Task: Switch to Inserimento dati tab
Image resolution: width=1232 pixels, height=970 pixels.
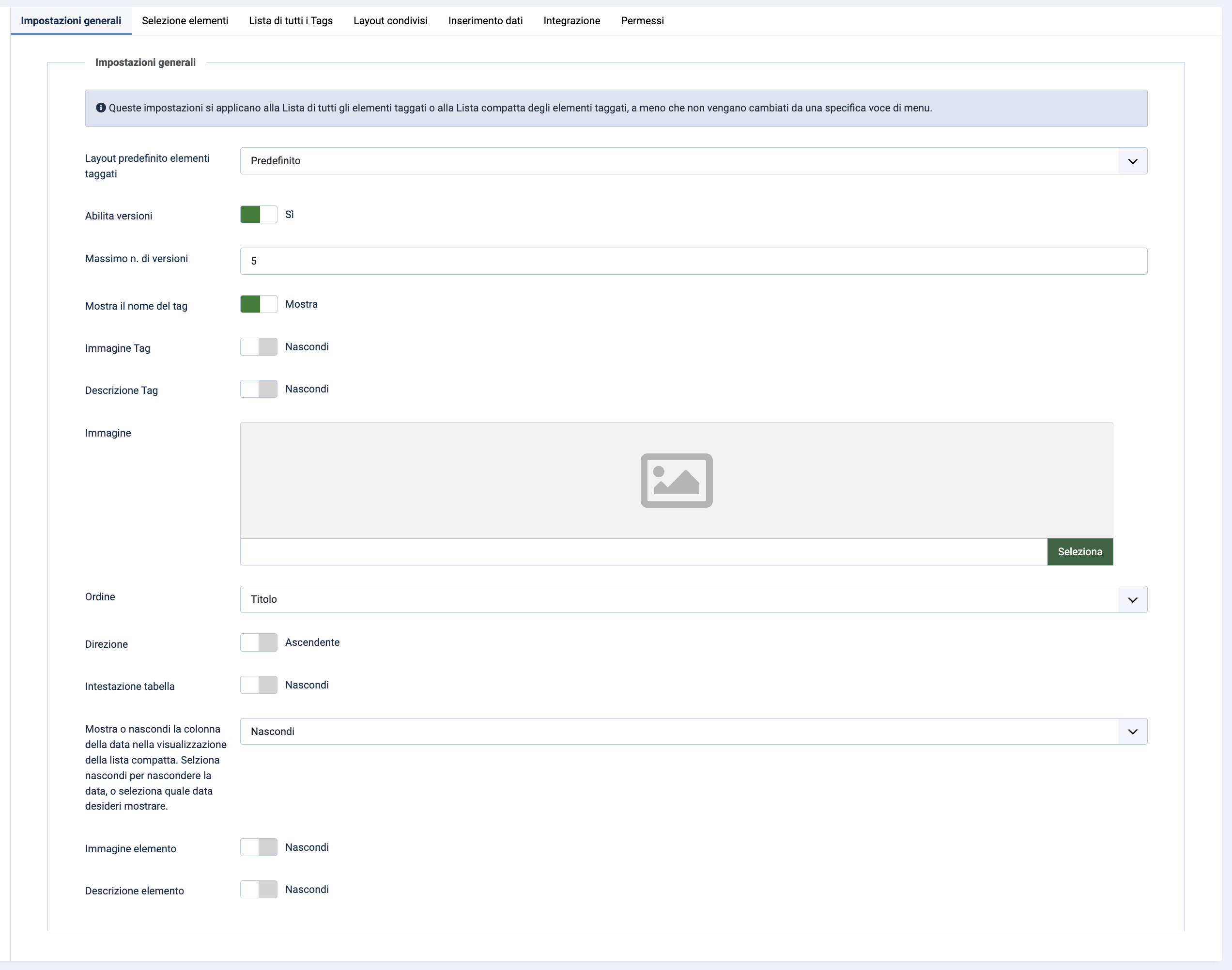Action: 485,20
